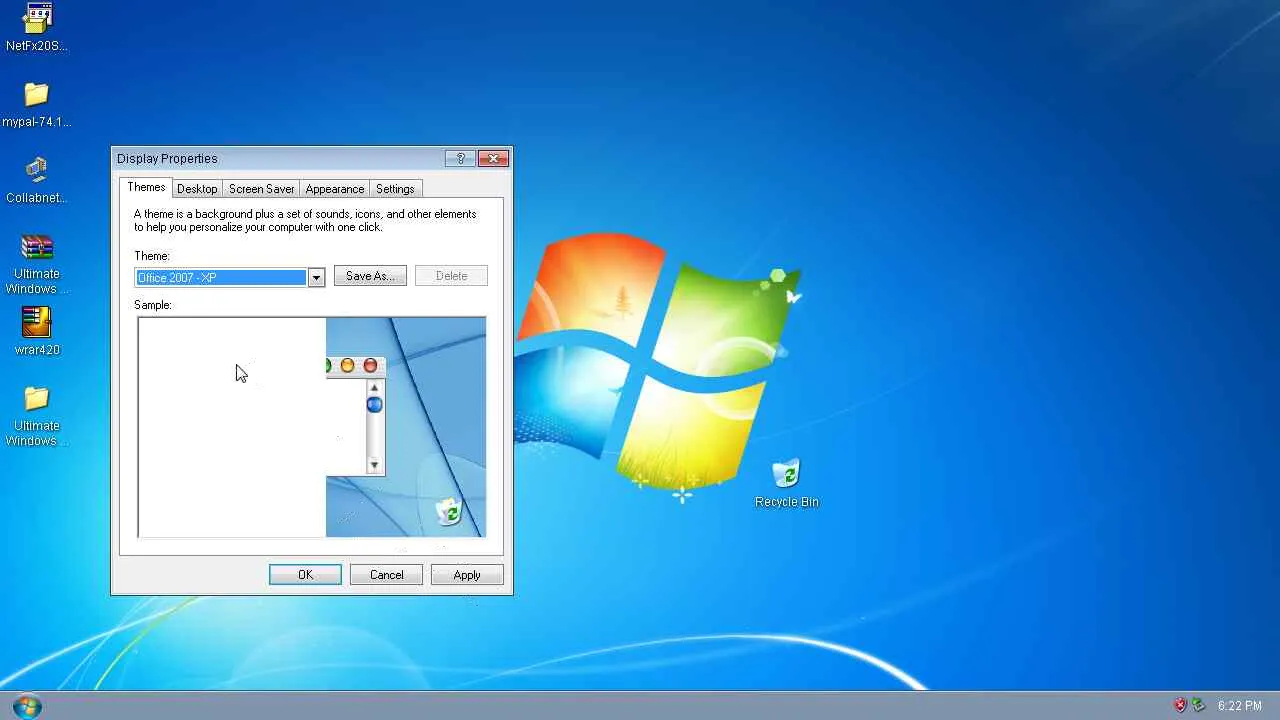The image size is (1280, 720).
Task: Close the Display Properties dialog
Action: [494, 158]
